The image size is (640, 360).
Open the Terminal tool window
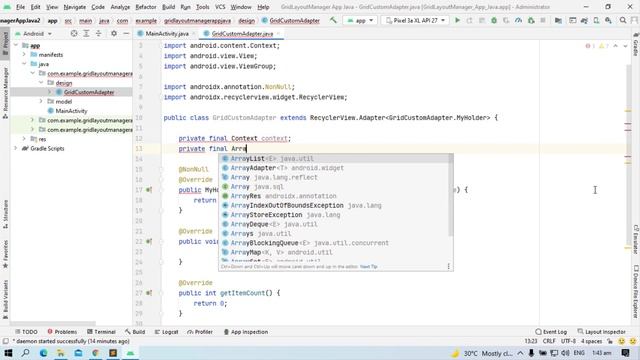point(102,332)
